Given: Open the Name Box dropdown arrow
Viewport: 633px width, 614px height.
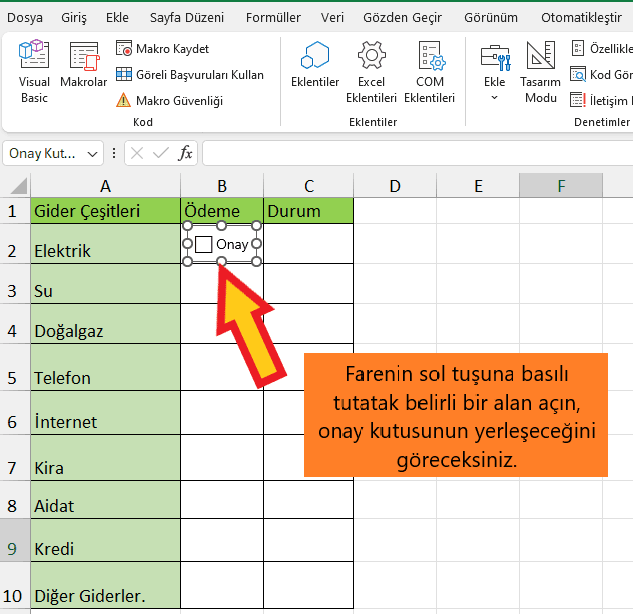Looking at the screenshot, I should point(94,154).
